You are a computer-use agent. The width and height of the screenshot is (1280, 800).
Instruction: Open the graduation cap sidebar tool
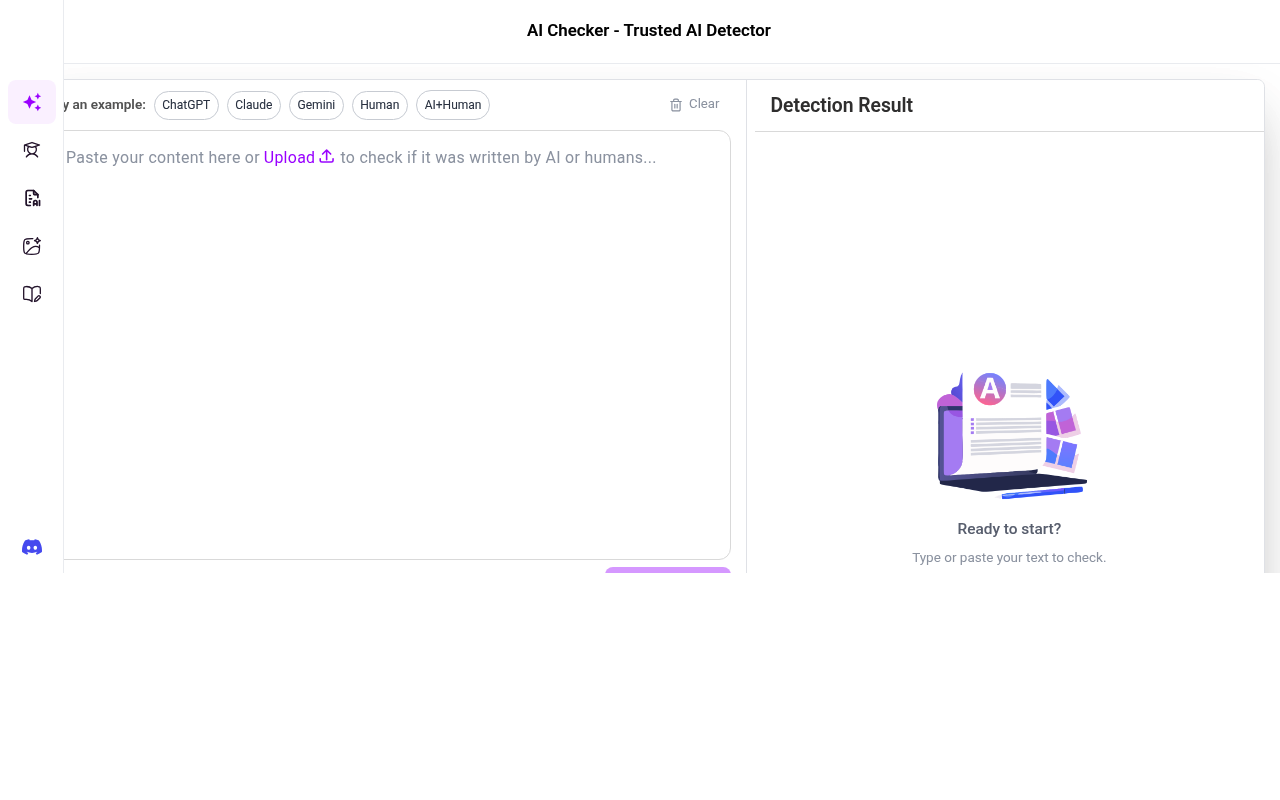tap(32, 150)
